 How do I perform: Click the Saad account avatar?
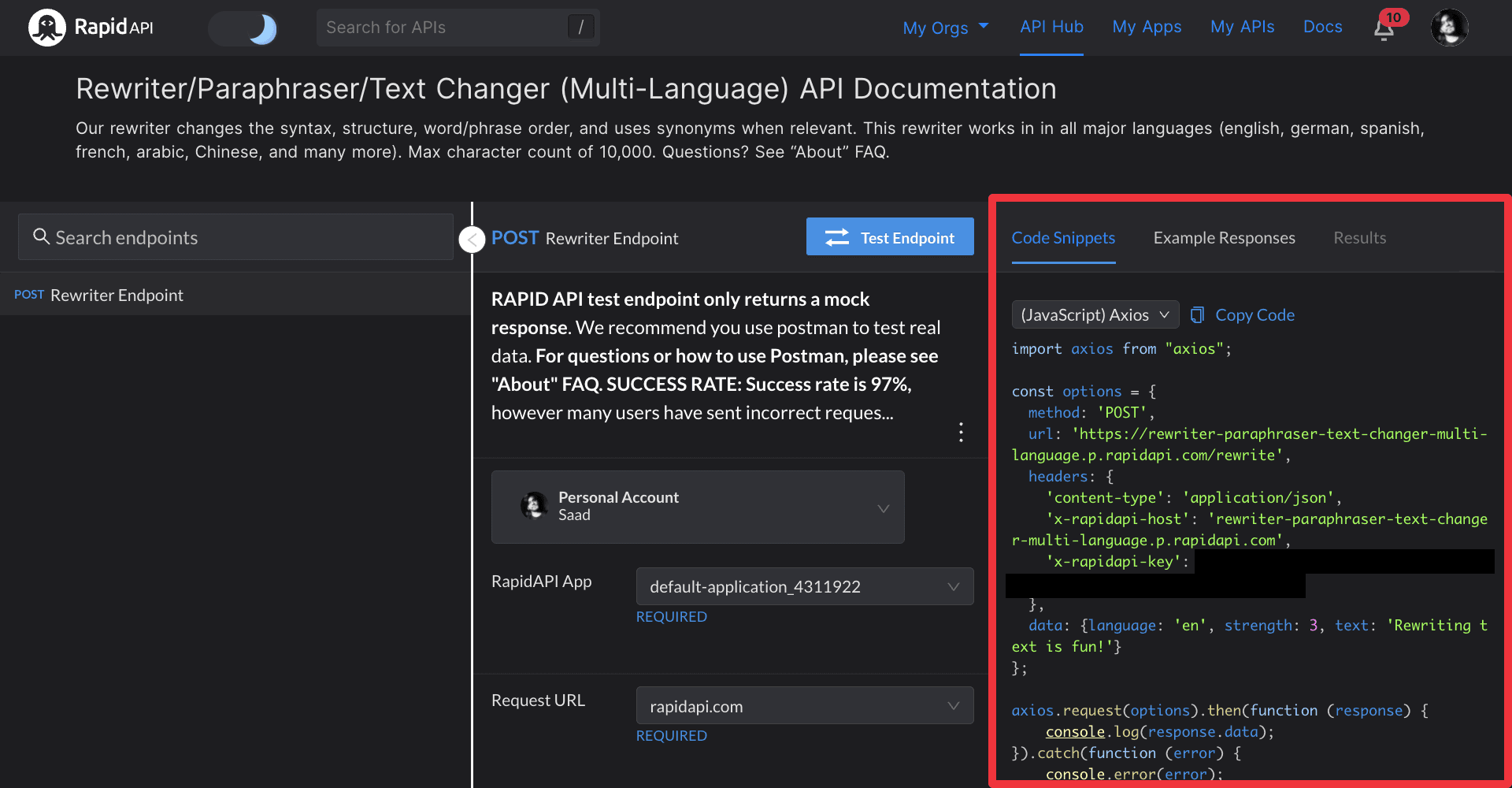[534, 506]
